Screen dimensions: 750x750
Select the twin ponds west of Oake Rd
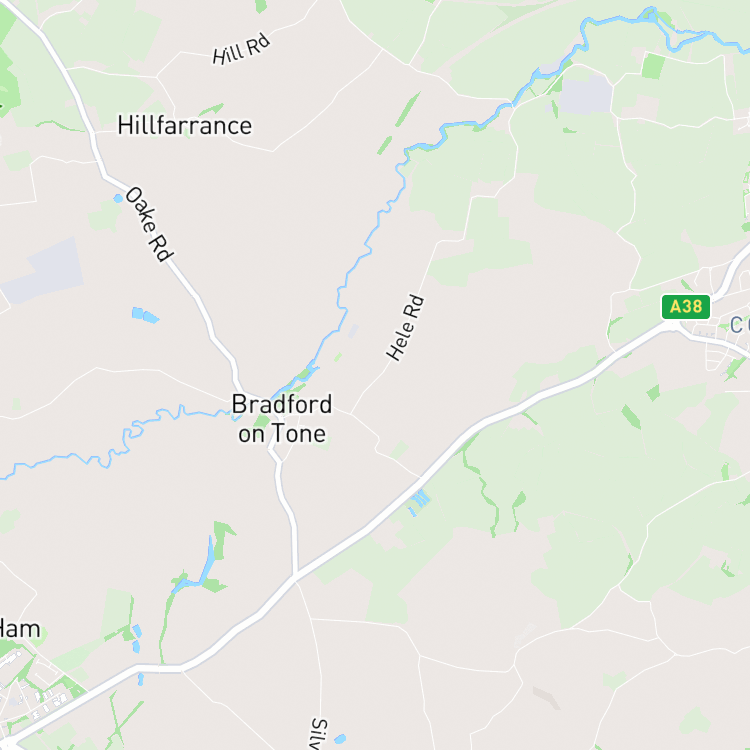tap(145, 315)
